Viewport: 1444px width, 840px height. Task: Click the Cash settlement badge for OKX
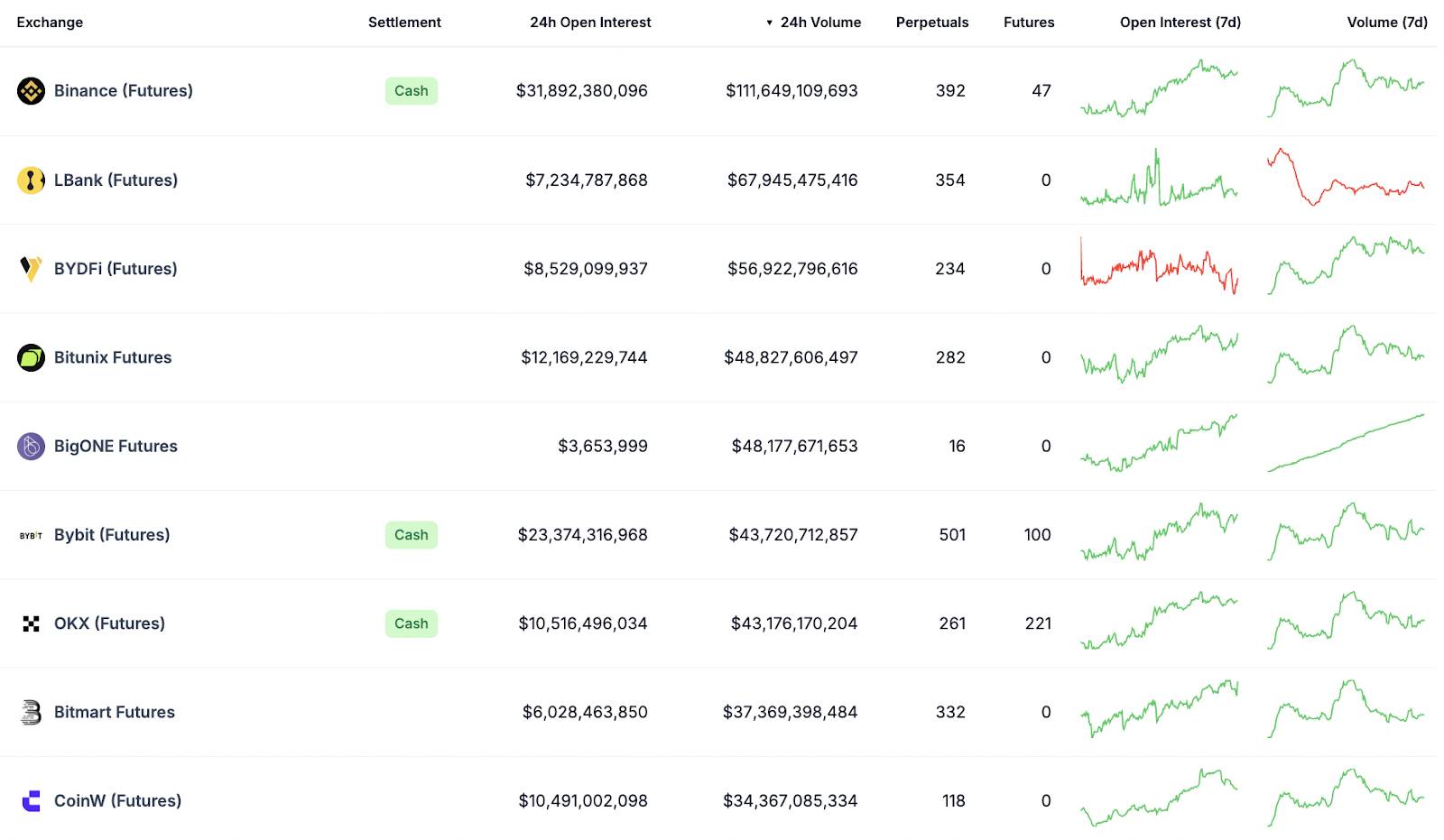[412, 624]
